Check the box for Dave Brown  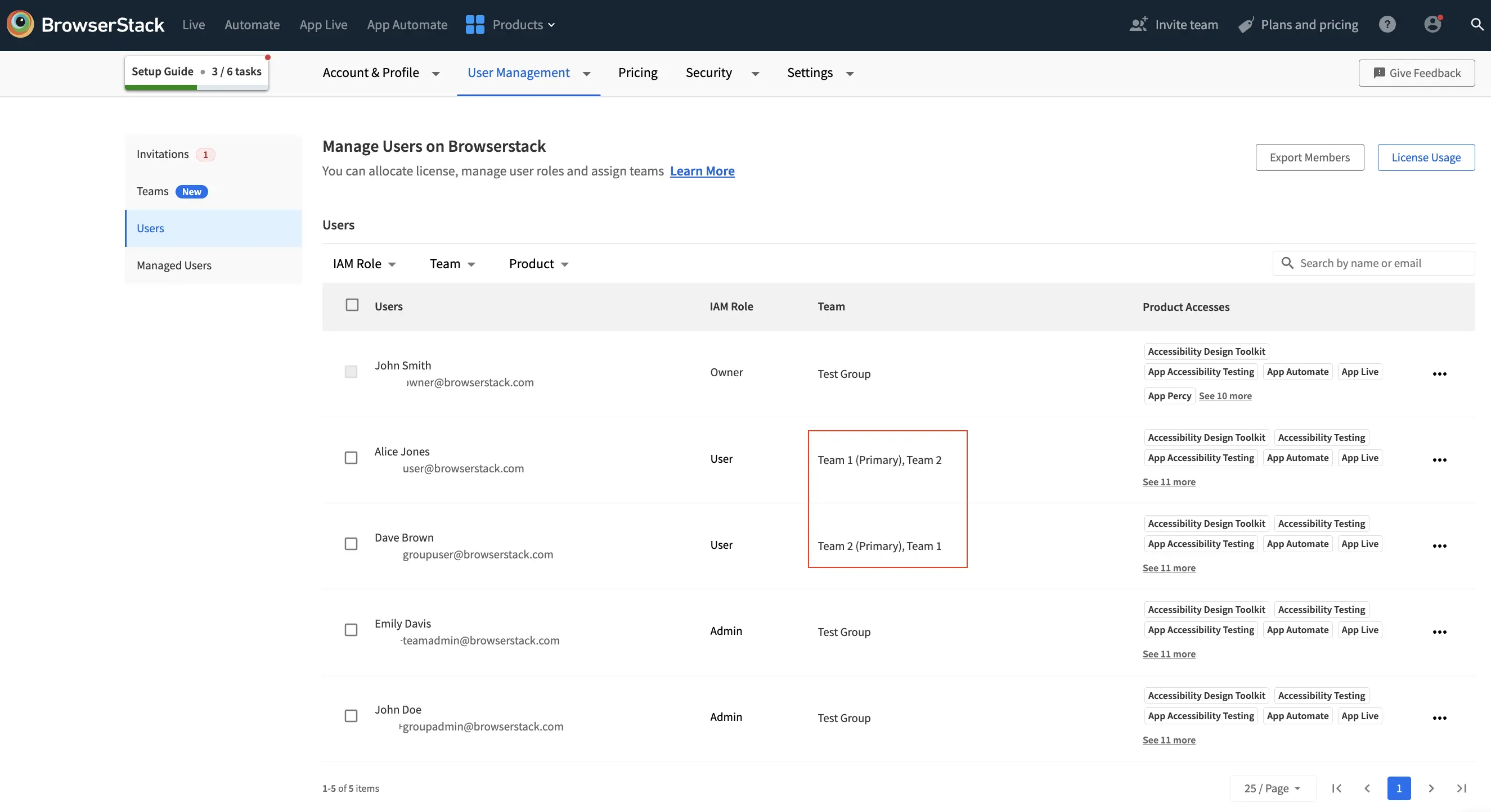point(351,544)
